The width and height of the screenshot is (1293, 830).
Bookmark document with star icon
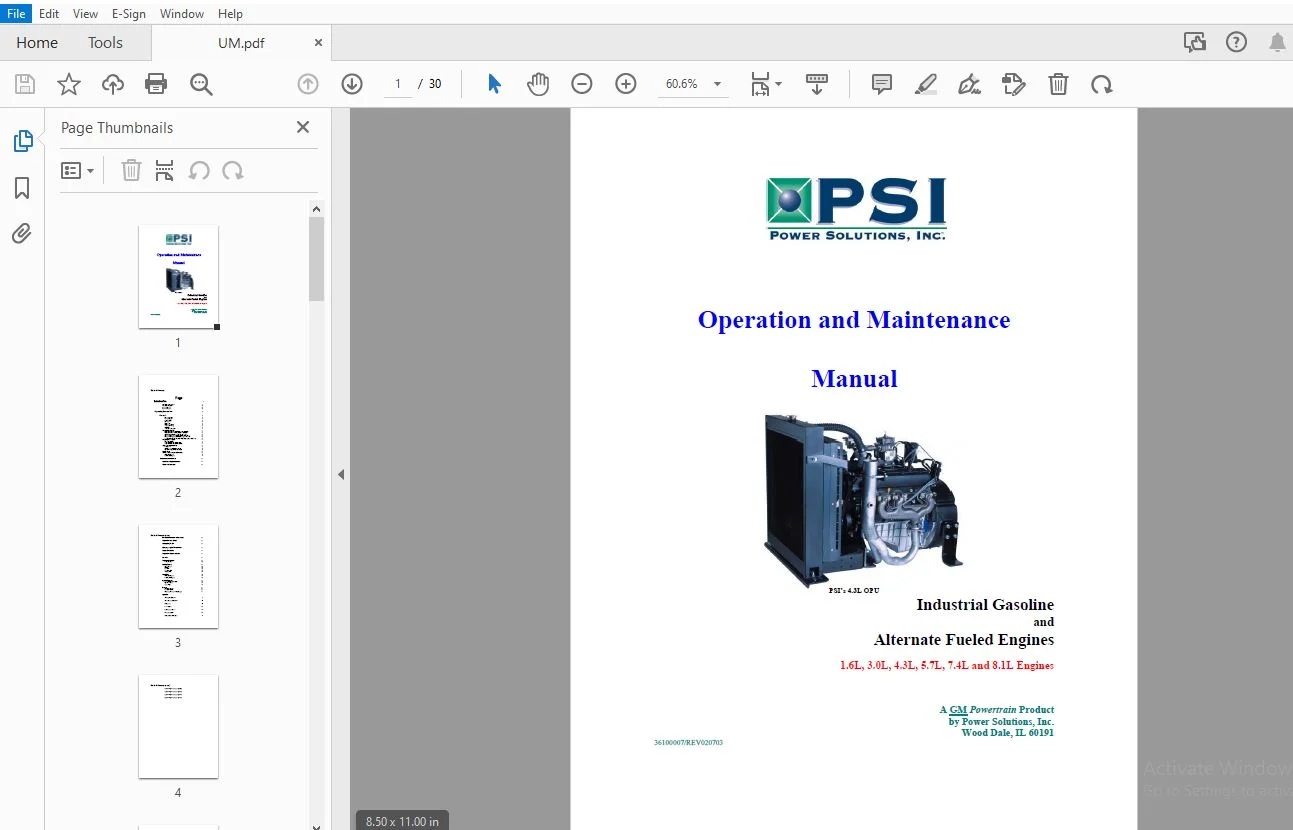point(68,84)
